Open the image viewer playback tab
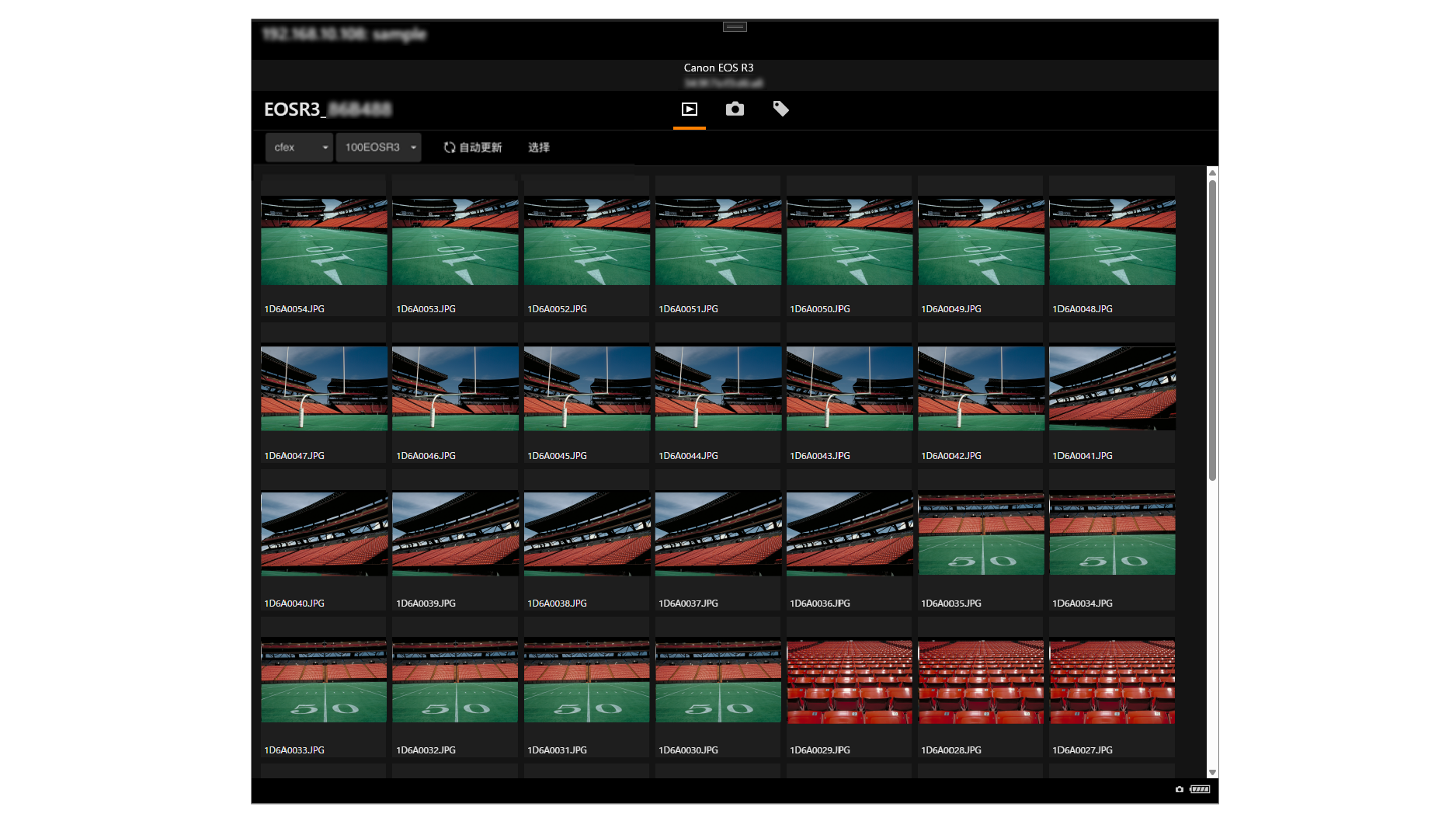 689,110
